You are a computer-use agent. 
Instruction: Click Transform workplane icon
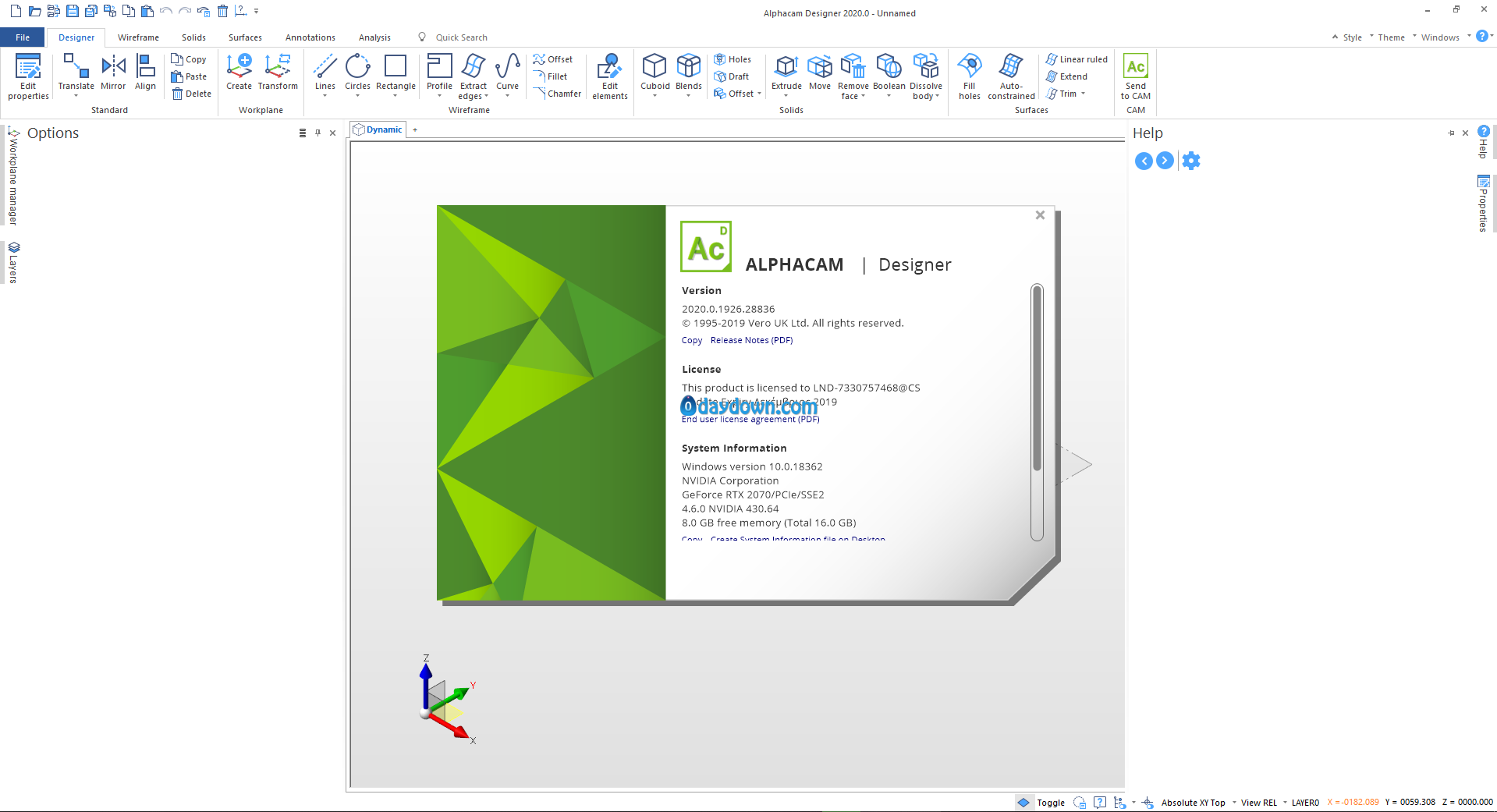point(278,73)
